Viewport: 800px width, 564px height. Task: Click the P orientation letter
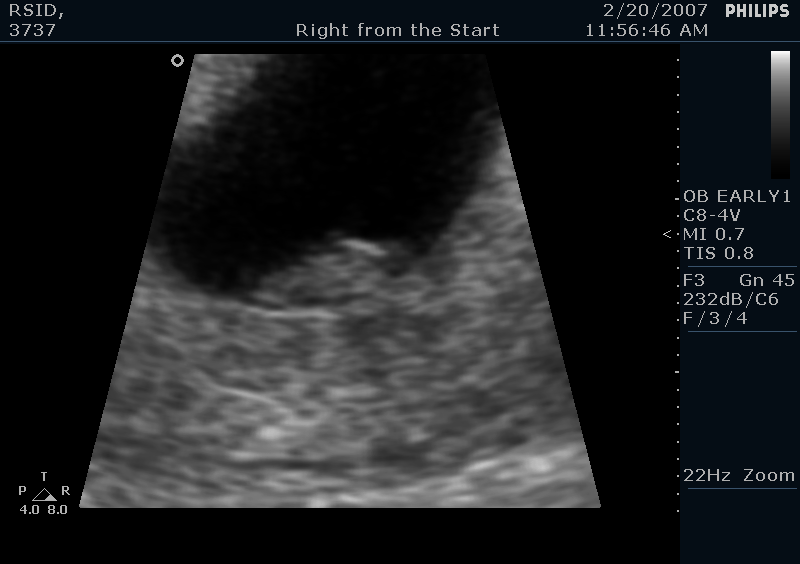tap(22, 491)
